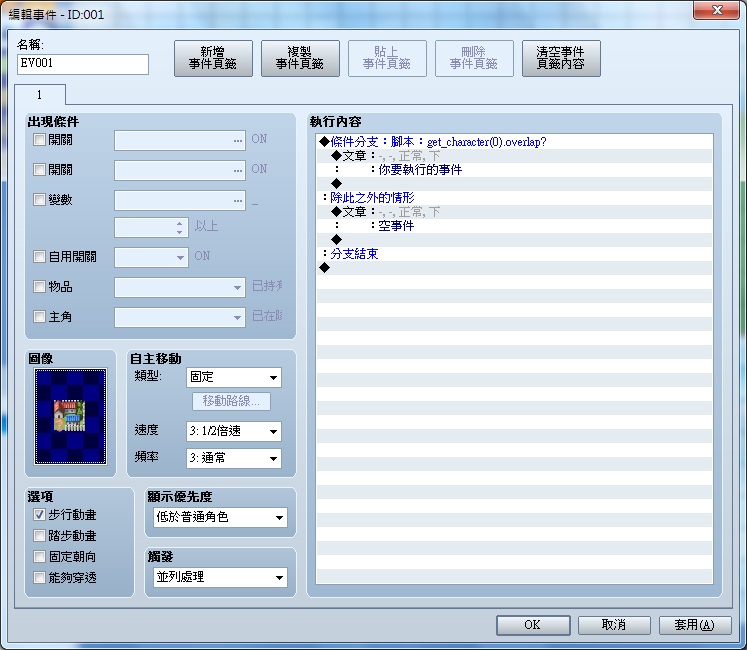Switch to event page tab 1
Viewport: 747px width, 650px height.
pos(40,94)
